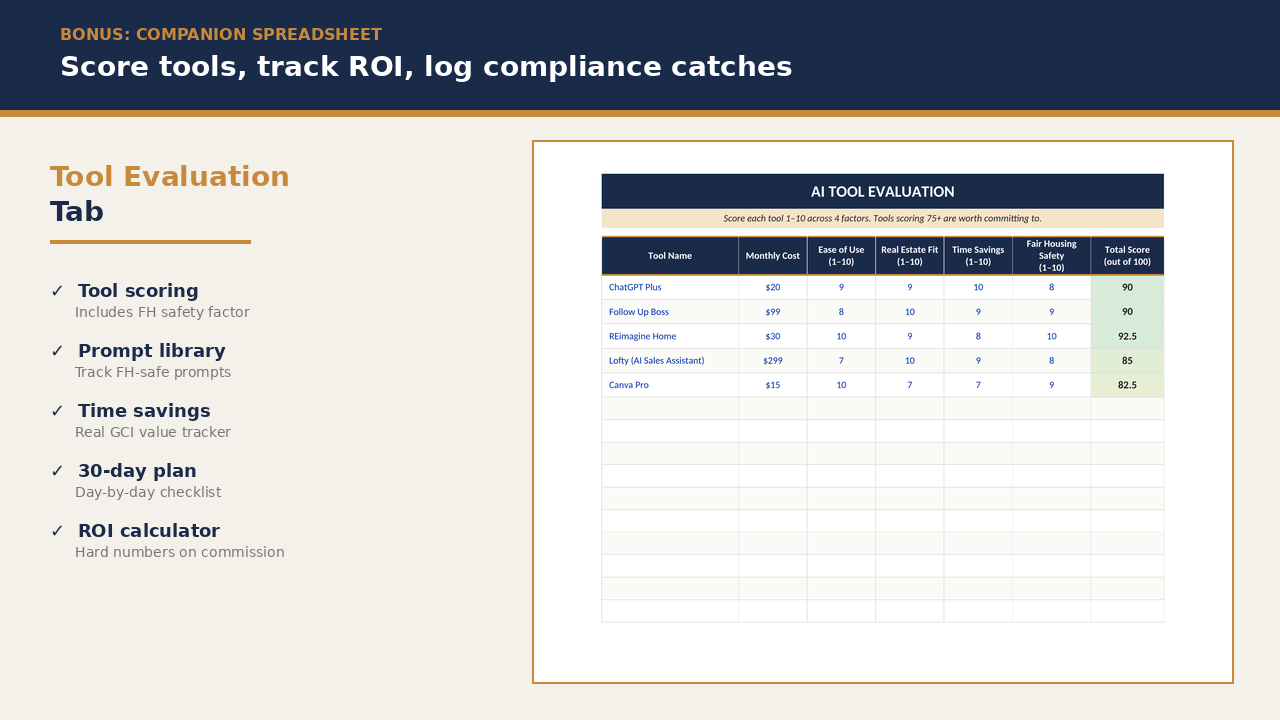Click the Ease of Use column header
Image resolution: width=1280 pixels, height=720 pixels.
[x=841, y=256]
